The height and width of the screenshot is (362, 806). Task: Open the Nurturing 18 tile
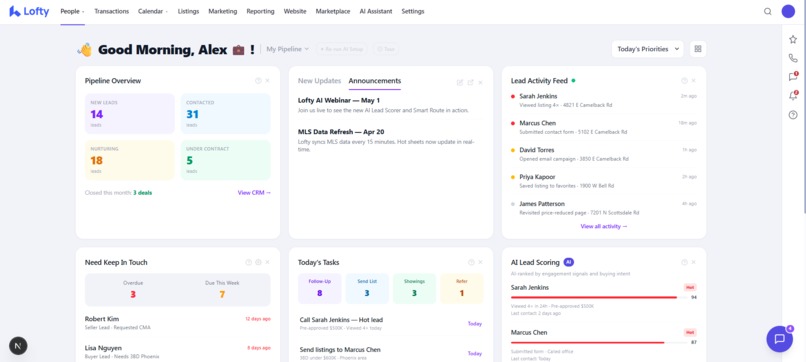click(x=130, y=160)
